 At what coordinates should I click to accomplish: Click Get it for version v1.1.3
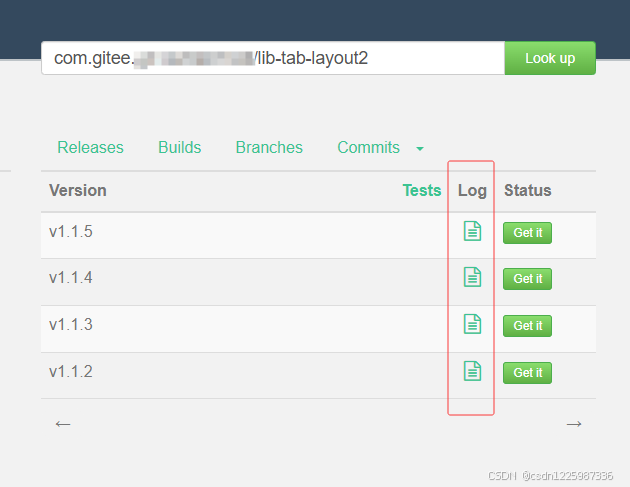(527, 325)
